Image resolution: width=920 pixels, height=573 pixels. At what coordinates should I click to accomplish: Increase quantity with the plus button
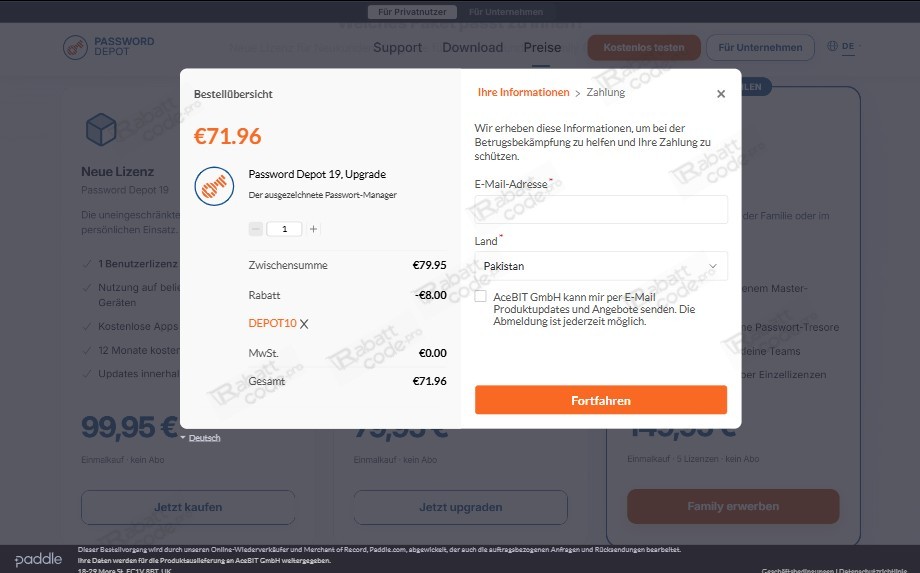coord(313,229)
